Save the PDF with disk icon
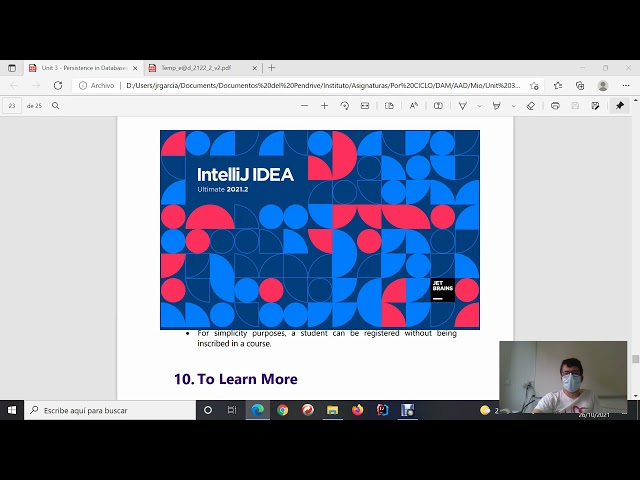 pos(575,106)
